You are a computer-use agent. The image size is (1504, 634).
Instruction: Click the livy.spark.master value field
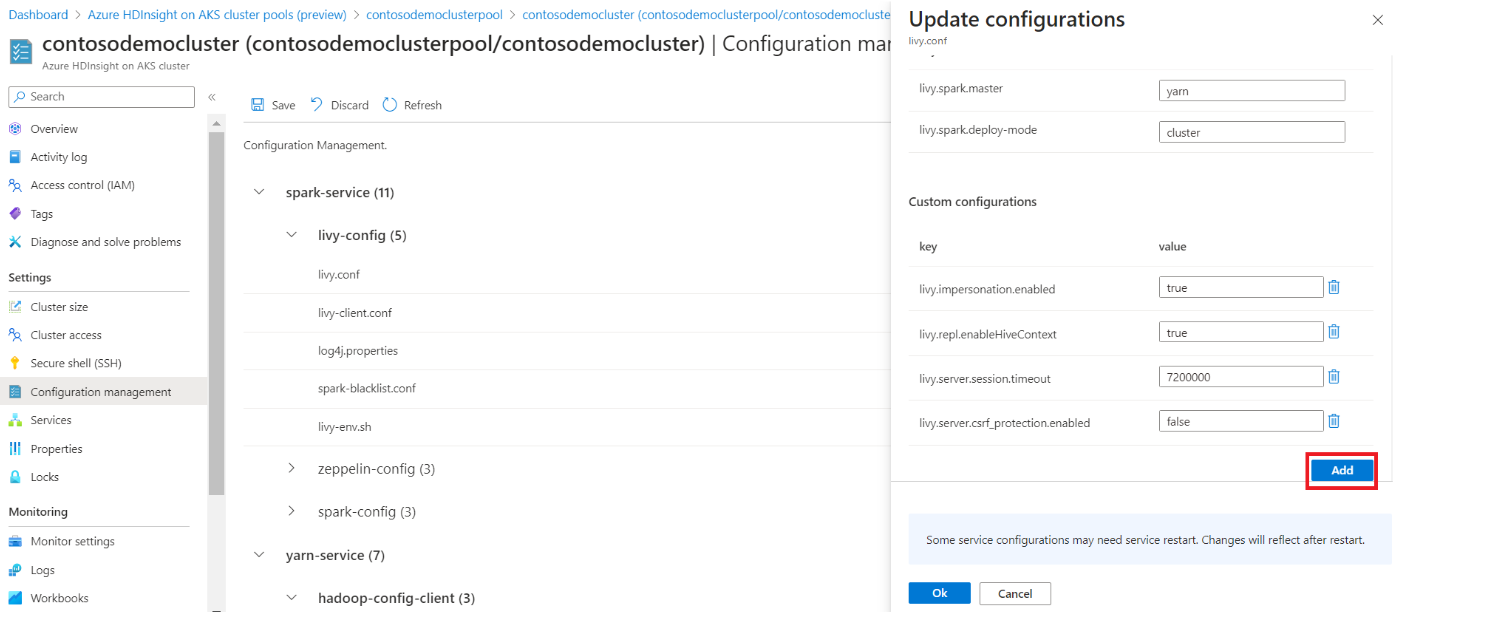[x=1251, y=91]
